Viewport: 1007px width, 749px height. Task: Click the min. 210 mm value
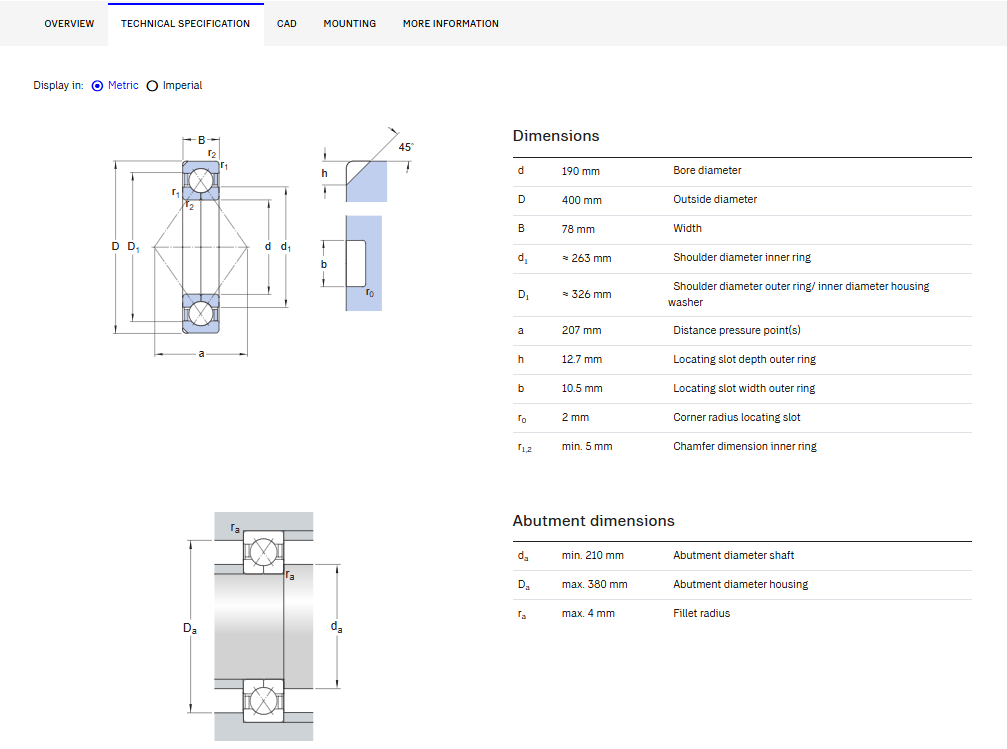click(x=592, y=555)
